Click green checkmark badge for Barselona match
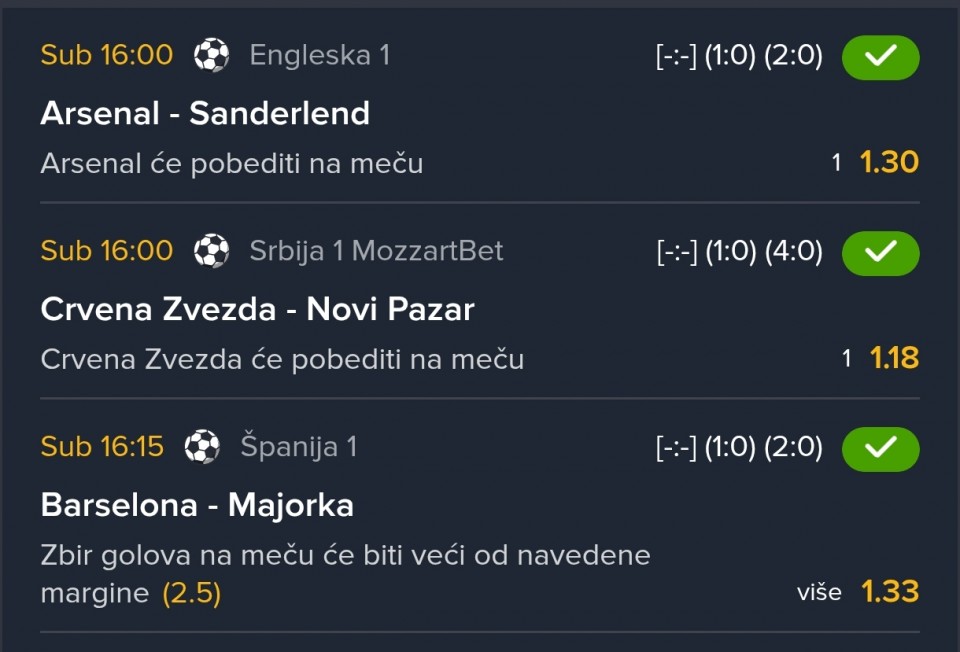The height and width of the screenshot is (652, 960). pos(880,449)
